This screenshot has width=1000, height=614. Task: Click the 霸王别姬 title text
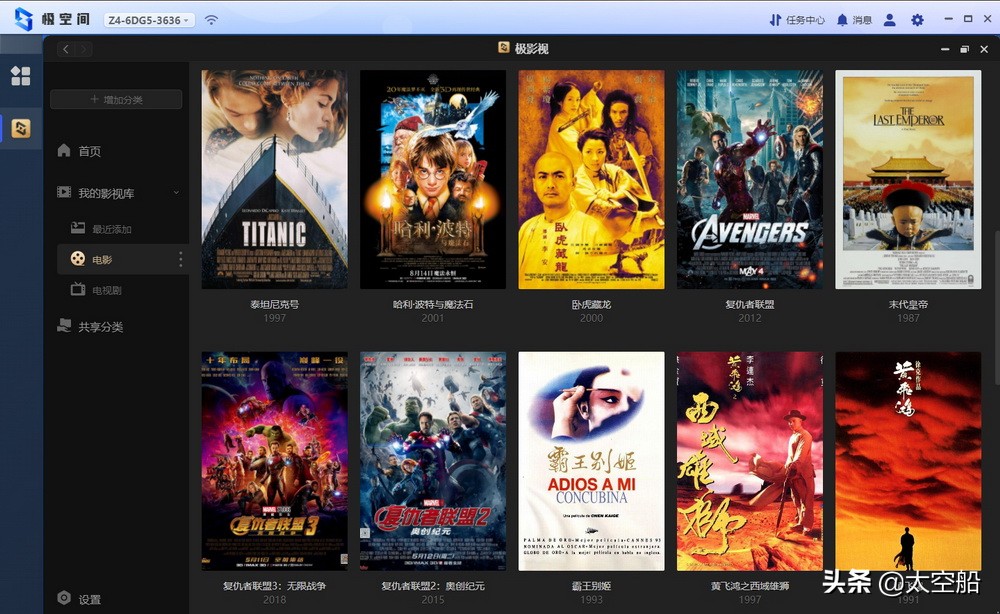[591, 585]
